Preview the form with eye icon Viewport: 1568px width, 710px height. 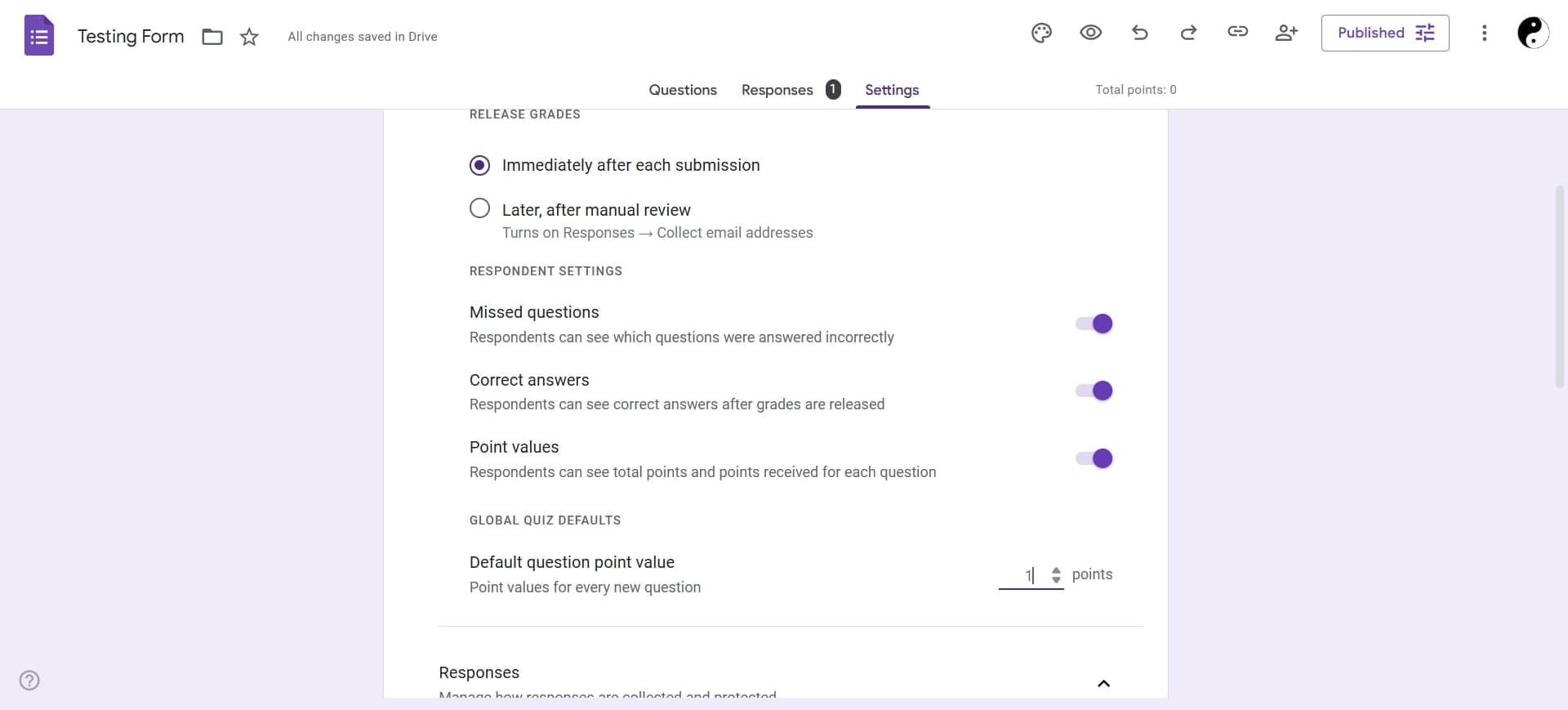click(1090, 33)
